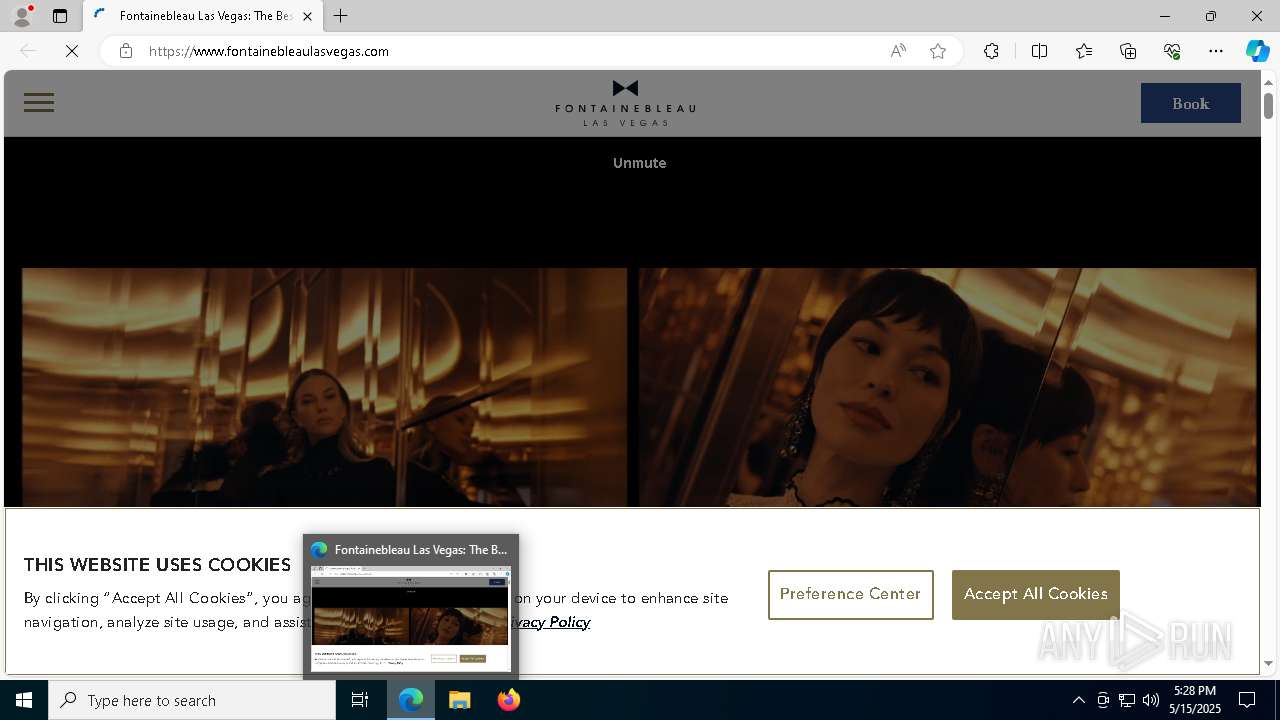The height and width of the screenshot is (720, 1280).
Task: Add this page to favorites
Action: (938, 51)
